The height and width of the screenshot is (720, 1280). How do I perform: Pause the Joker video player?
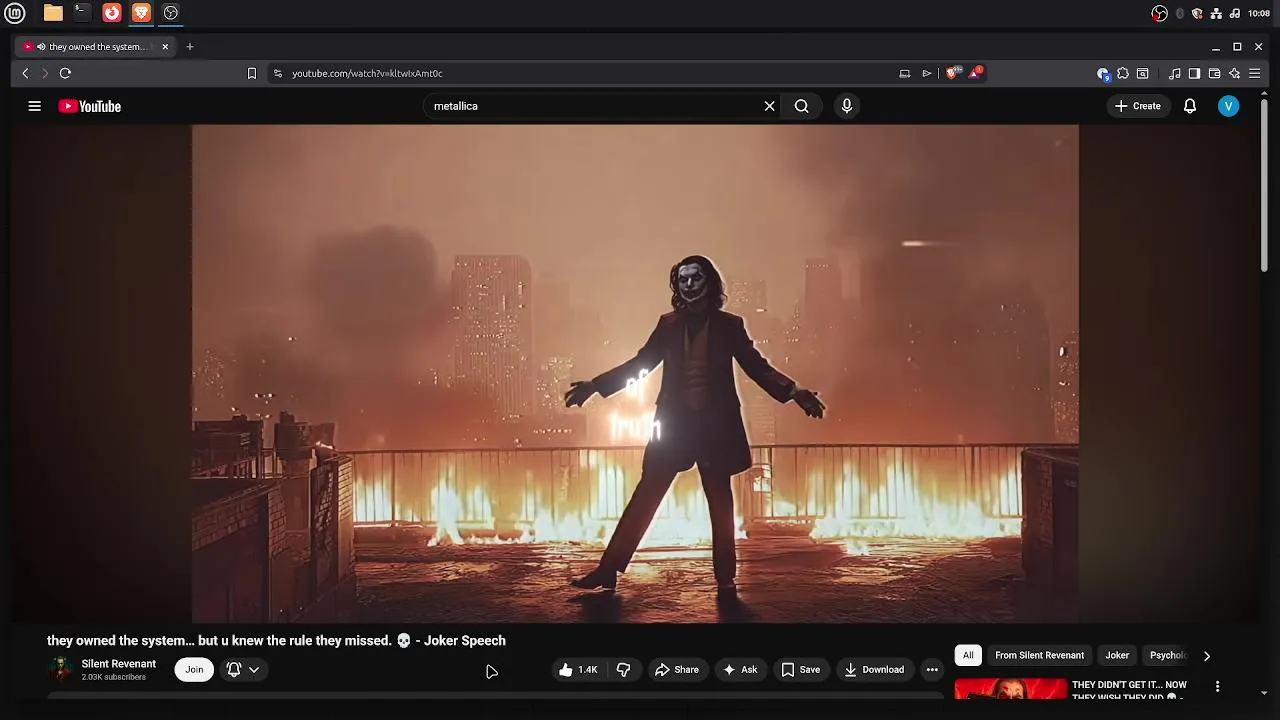tap(635, 373)
